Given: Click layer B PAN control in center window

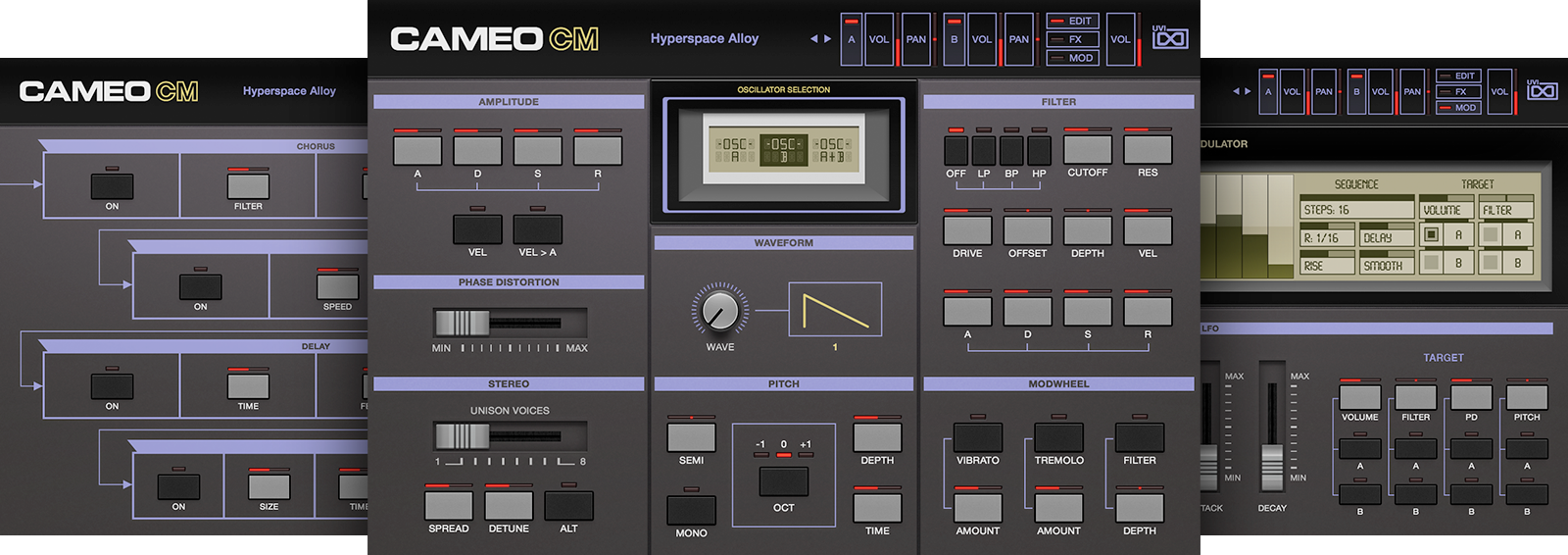Looking at the screenshot, I should click(x=1019, y=39).
